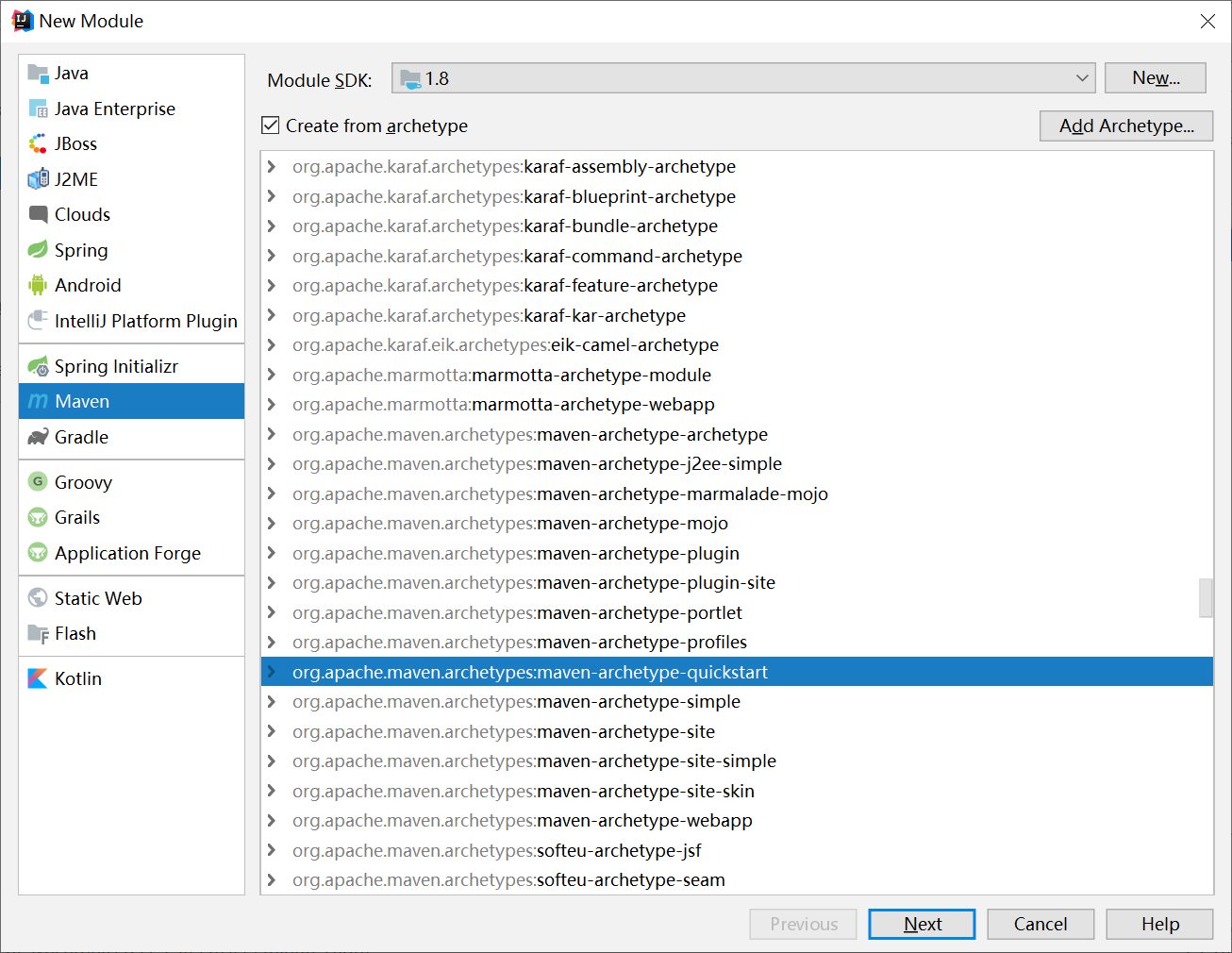This screenshot has width=1232, height=953.
Task: Click the Maven 'm' icon
Action: (x=38, y=401)
